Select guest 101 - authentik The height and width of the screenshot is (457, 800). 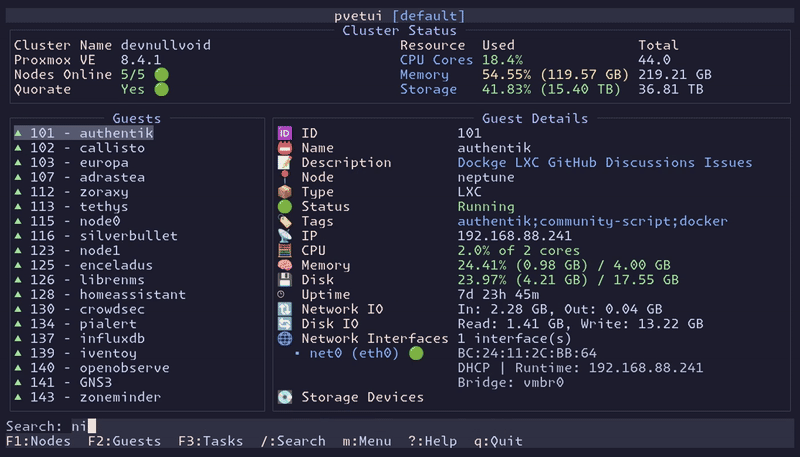click(x=84, y=133)
